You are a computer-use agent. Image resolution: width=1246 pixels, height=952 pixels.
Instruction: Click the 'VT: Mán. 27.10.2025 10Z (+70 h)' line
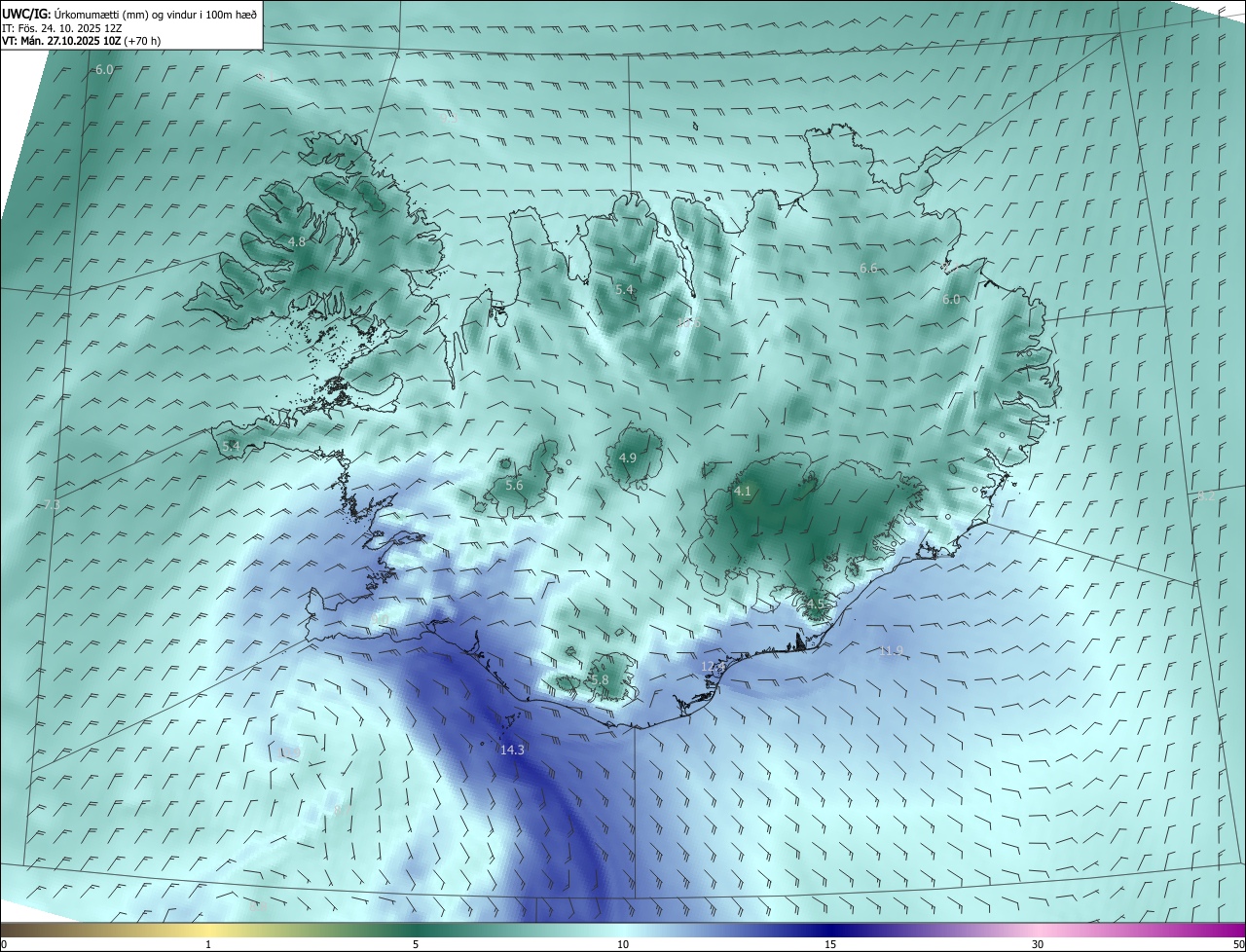tap(81, 41)
